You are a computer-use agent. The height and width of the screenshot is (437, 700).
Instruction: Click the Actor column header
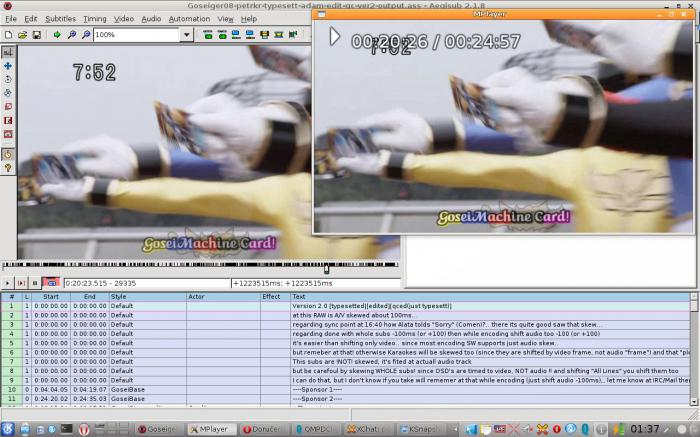(x=223, y=296)
